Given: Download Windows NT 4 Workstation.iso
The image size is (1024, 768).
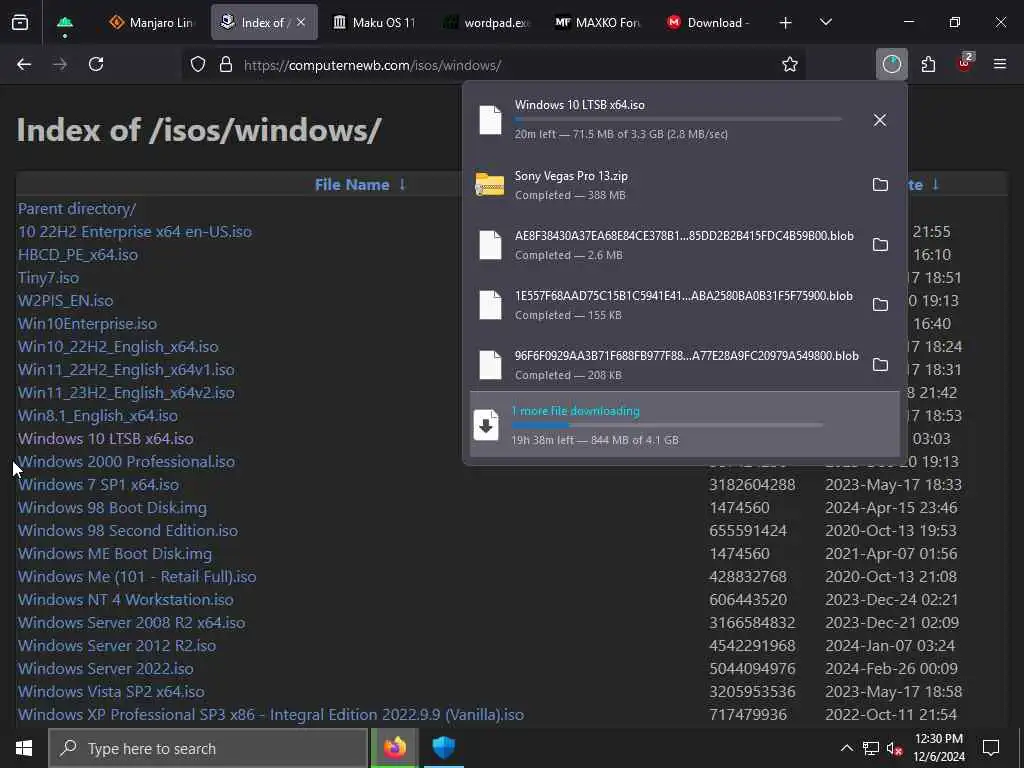Looking at the screenshot, I should tap(125, 600).
